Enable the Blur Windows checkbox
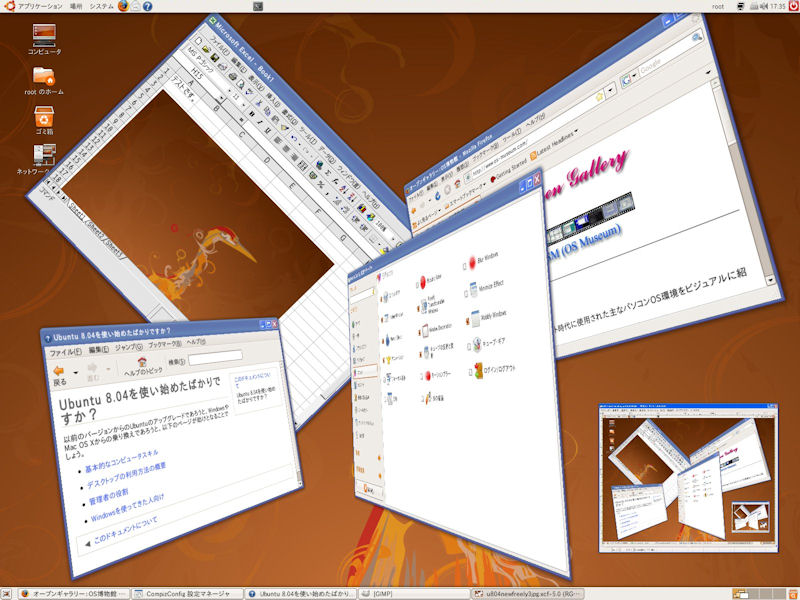This screenshot has height=600, width=800. click(x=465, y=266)
